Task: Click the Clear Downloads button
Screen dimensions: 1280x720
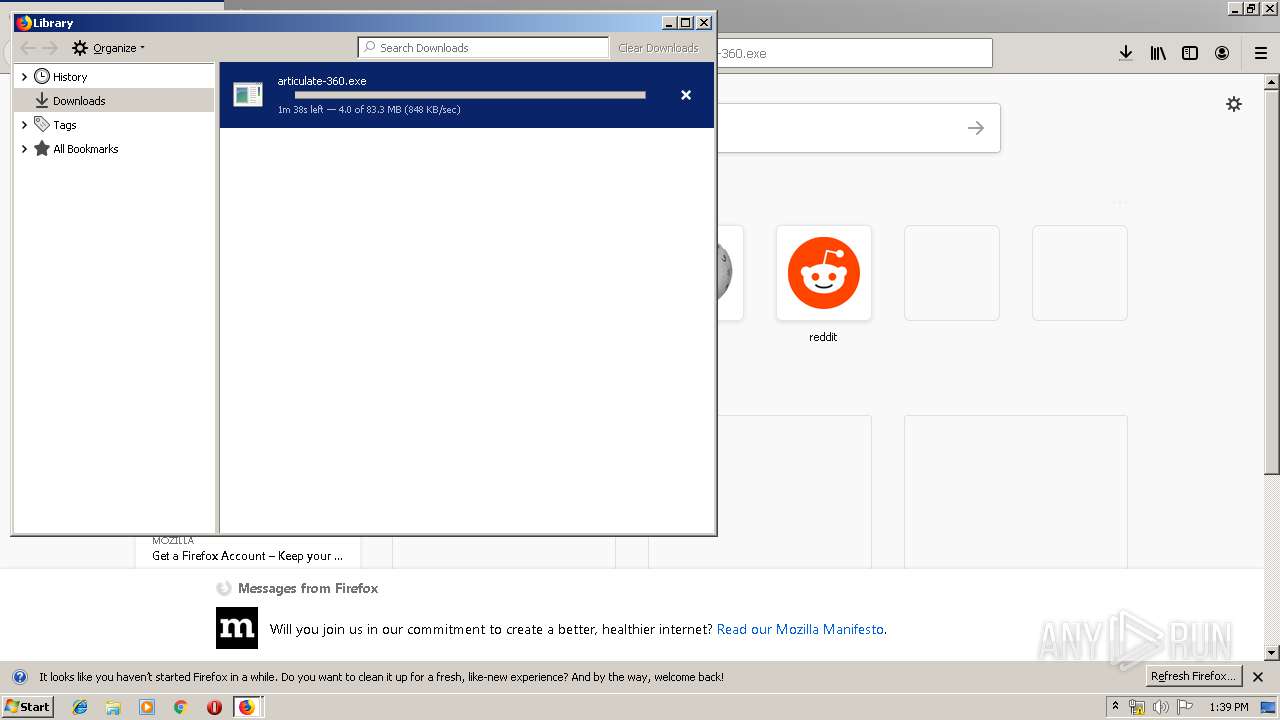Action: (x=658, y=48)
